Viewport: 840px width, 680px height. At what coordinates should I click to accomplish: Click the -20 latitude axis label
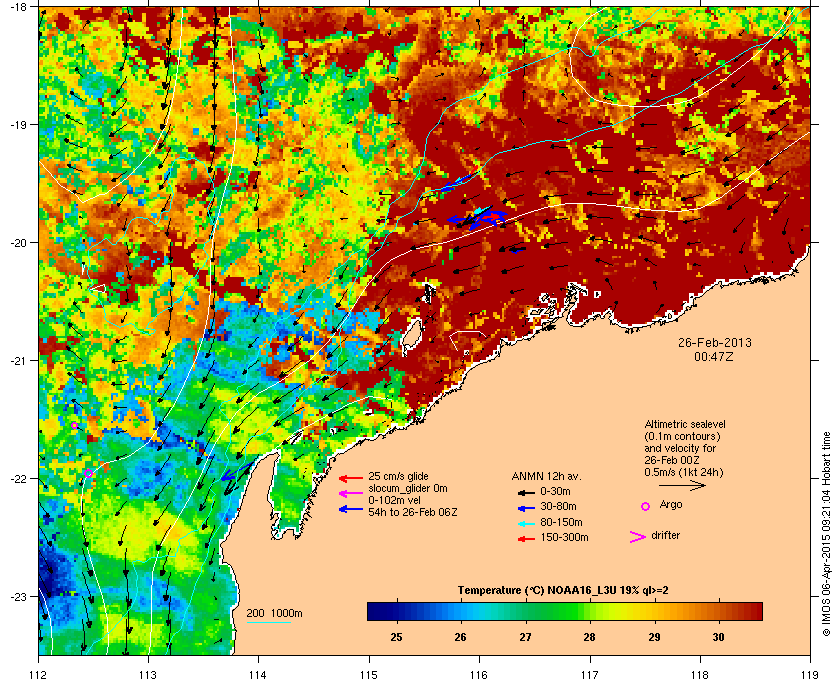click(x=18, y=242)
